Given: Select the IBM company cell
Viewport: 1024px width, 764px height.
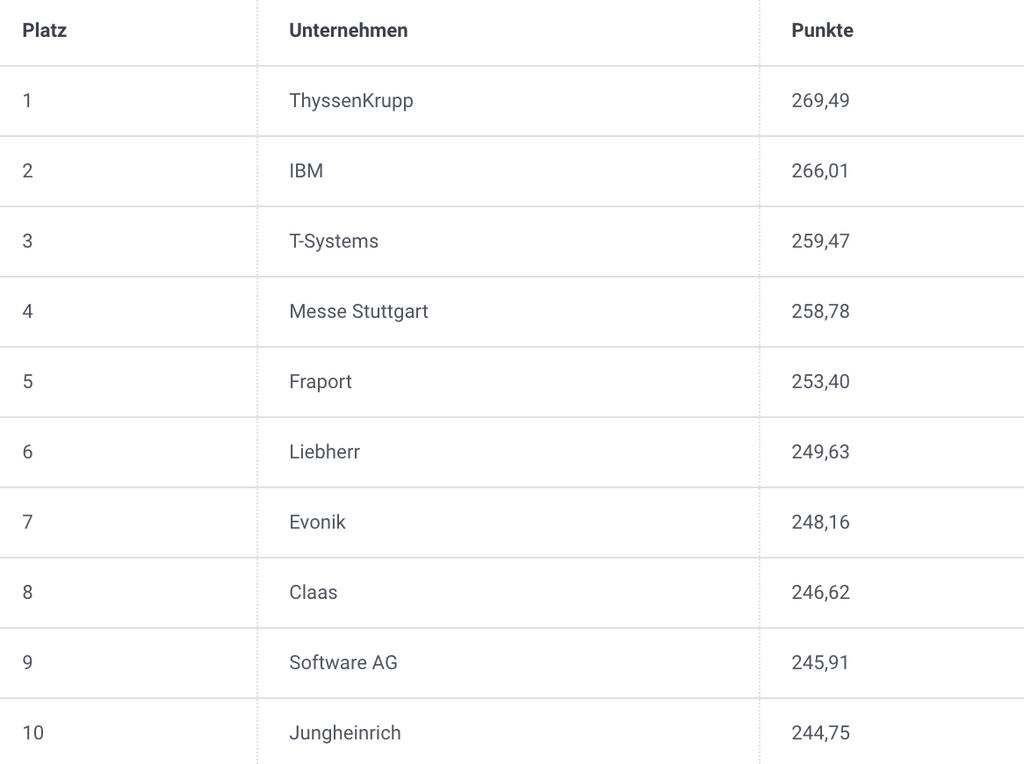Looking at the screenshot, I should coord(306,171).
